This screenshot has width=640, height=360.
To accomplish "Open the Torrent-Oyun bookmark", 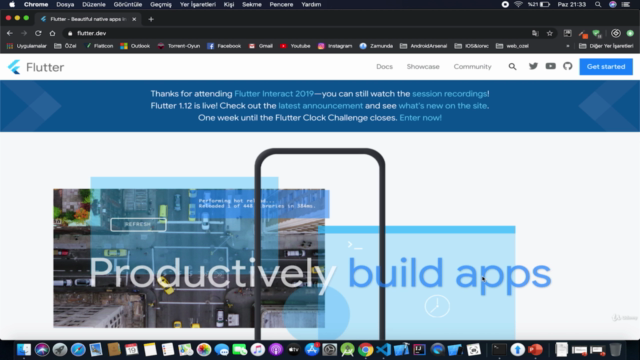I will coord(179,46).
